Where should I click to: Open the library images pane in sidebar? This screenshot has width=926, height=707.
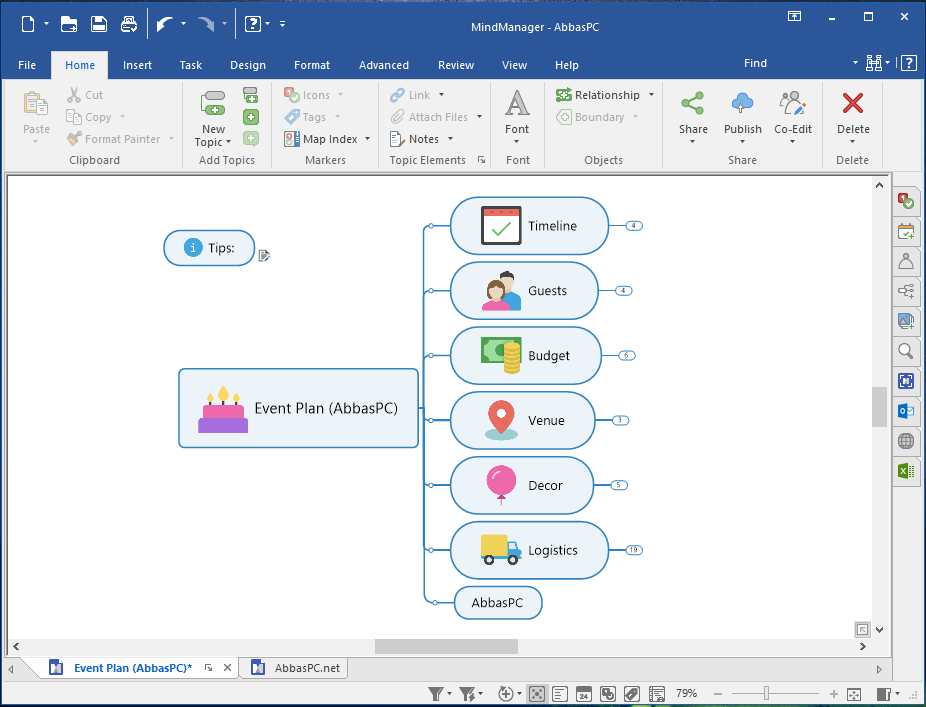[x=905, y=321]
